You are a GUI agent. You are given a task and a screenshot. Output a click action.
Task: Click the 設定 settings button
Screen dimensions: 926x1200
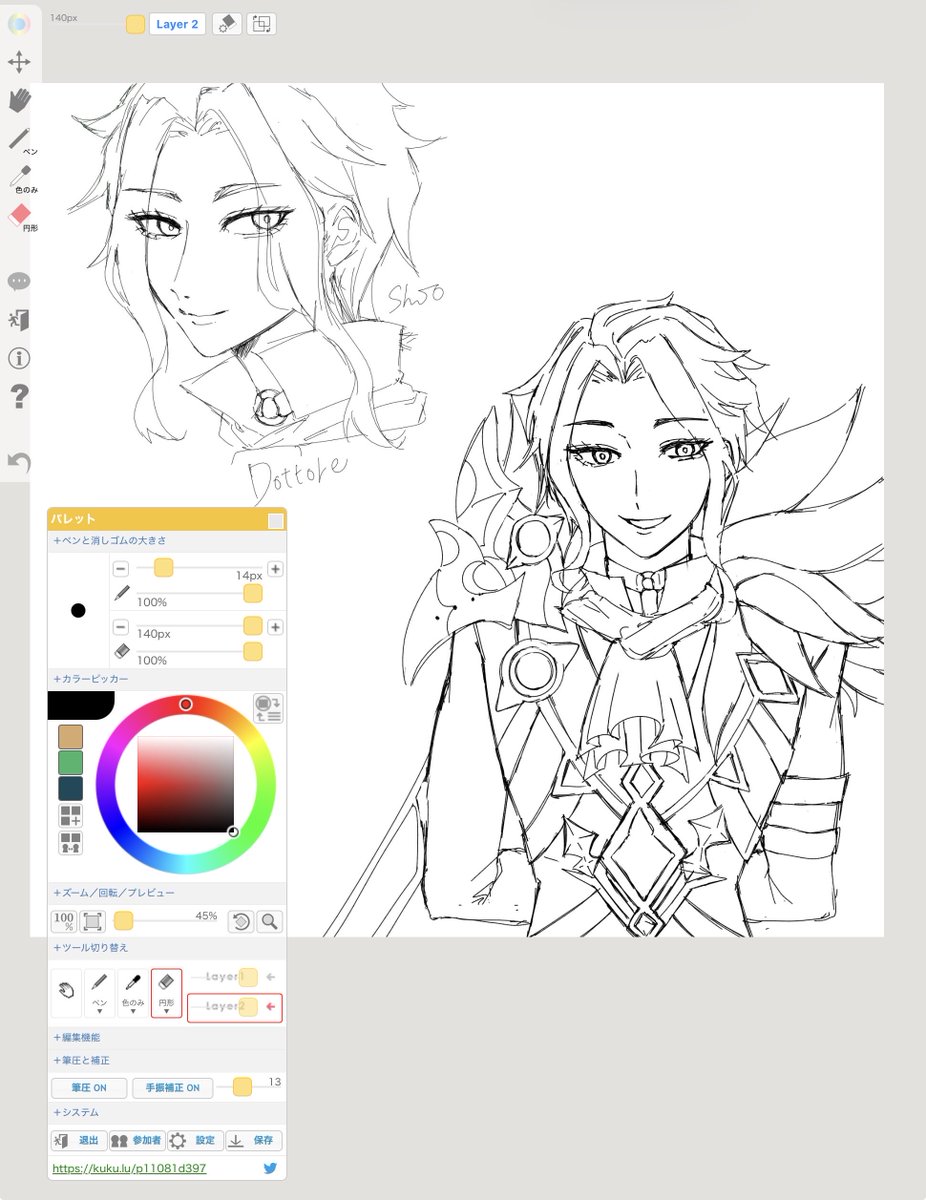[195, 1140]
